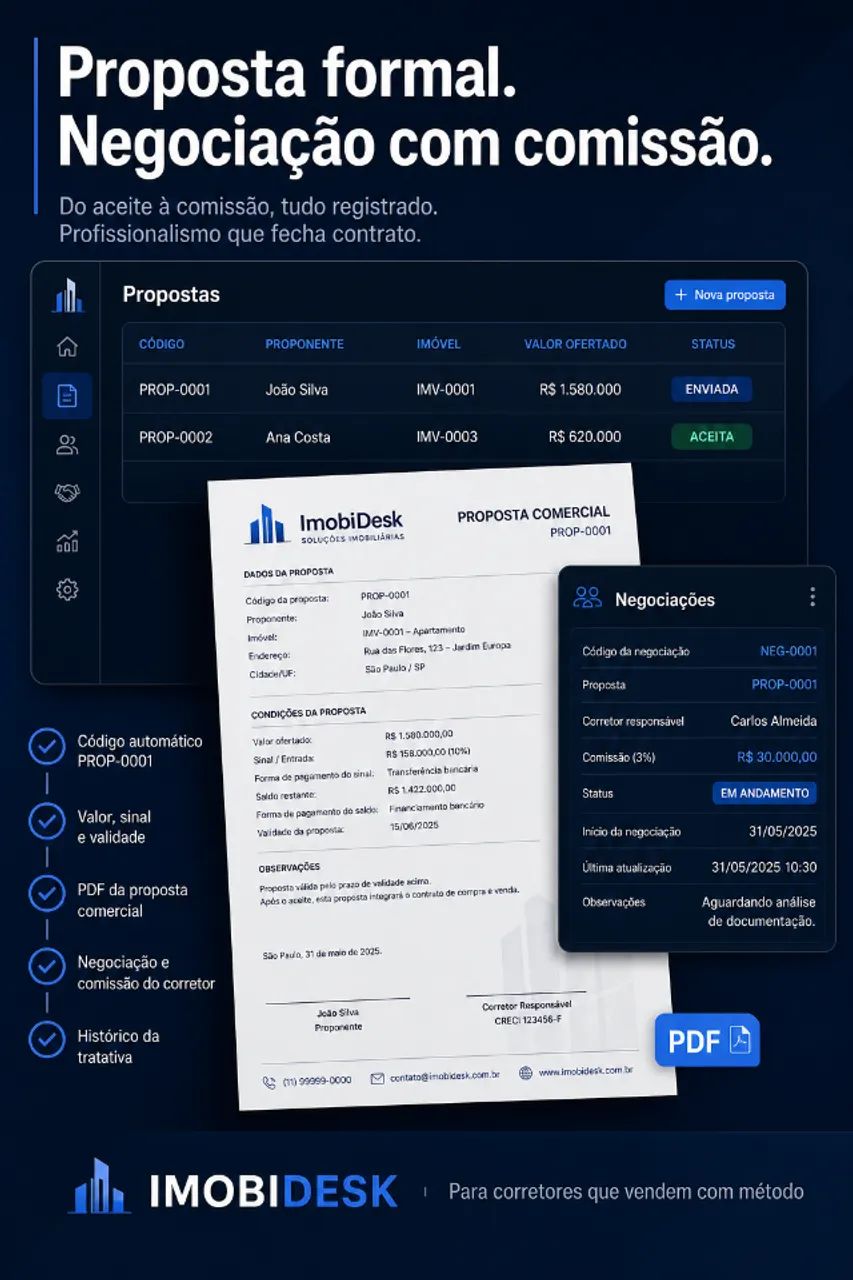Click the ImobiDesk logo on the PDF document
The width and height of the screenshot is (853, 1280).
[324, 524]
